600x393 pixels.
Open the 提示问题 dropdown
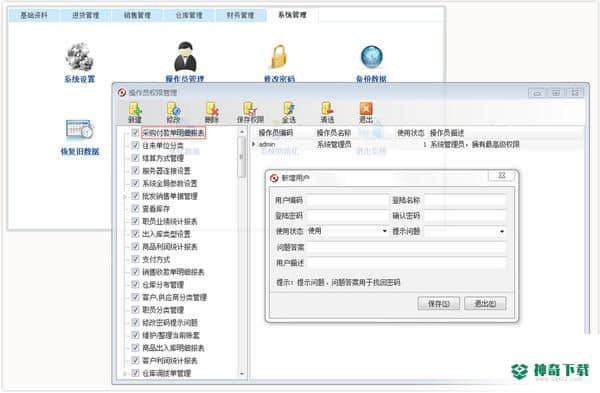pos(502,232)
